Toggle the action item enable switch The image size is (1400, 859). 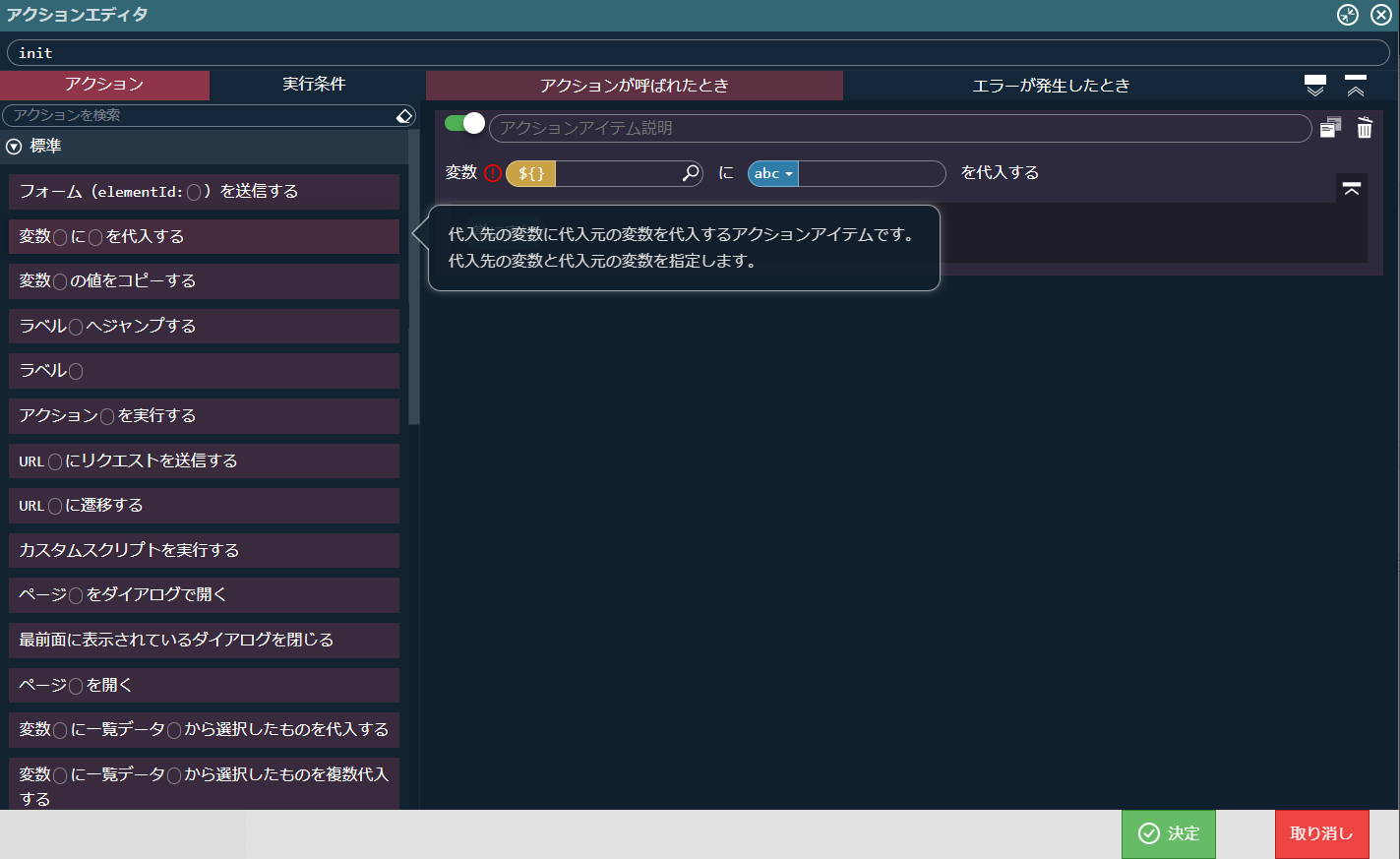(464, 124)
